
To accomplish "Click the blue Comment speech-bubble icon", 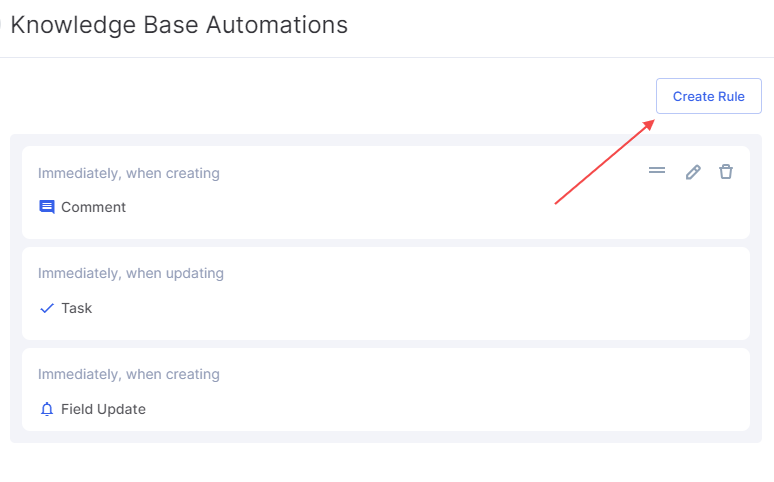I will point(47,207).
